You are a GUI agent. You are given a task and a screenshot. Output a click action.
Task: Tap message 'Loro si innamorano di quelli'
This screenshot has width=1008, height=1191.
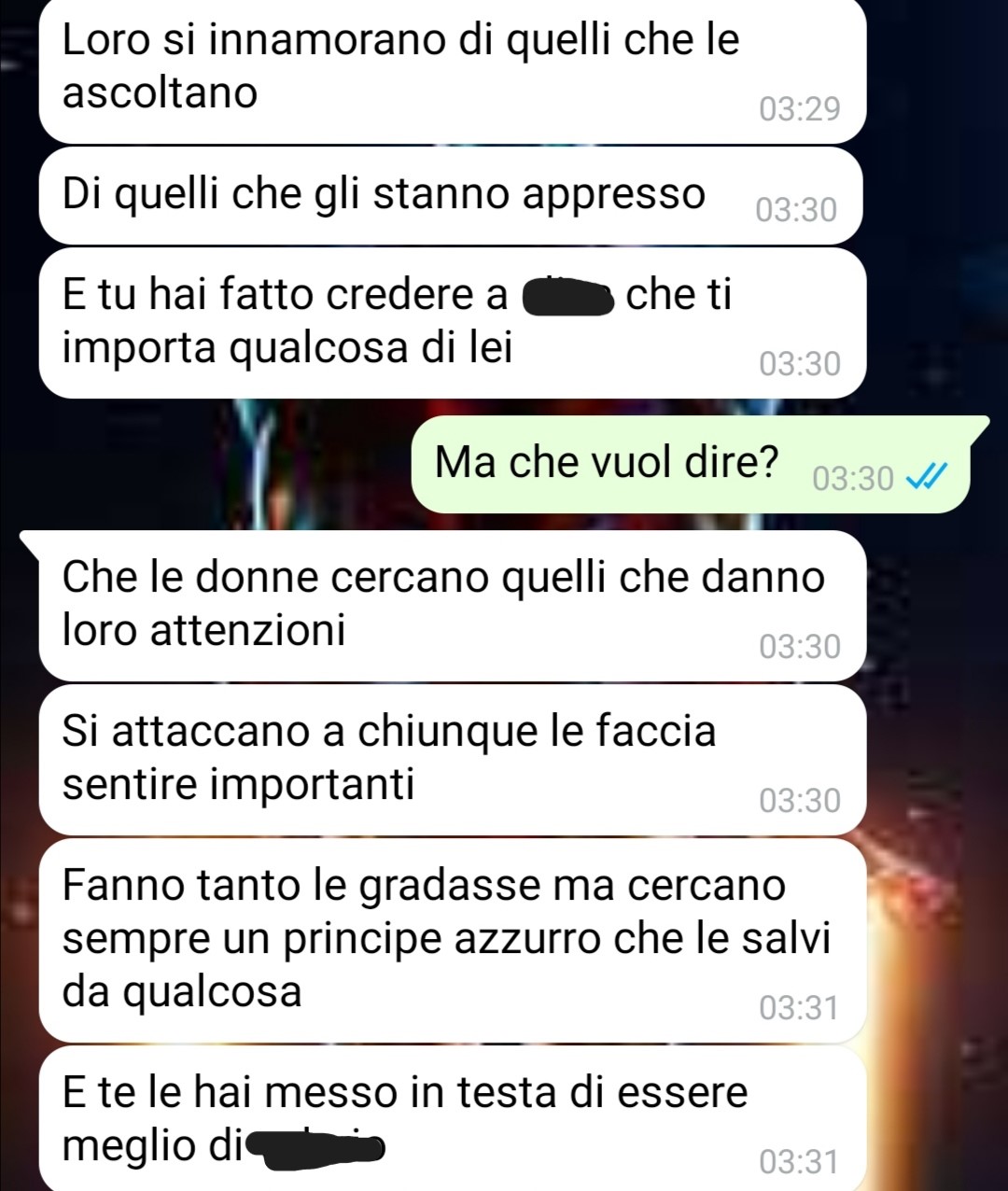click(x=453, y=71)
